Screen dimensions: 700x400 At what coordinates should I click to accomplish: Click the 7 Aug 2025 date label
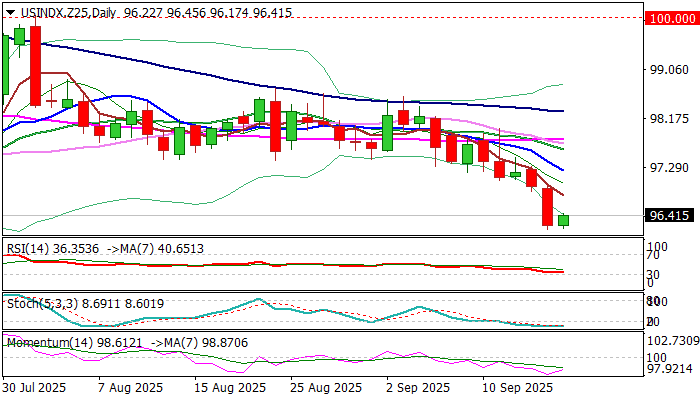(130, 388)
